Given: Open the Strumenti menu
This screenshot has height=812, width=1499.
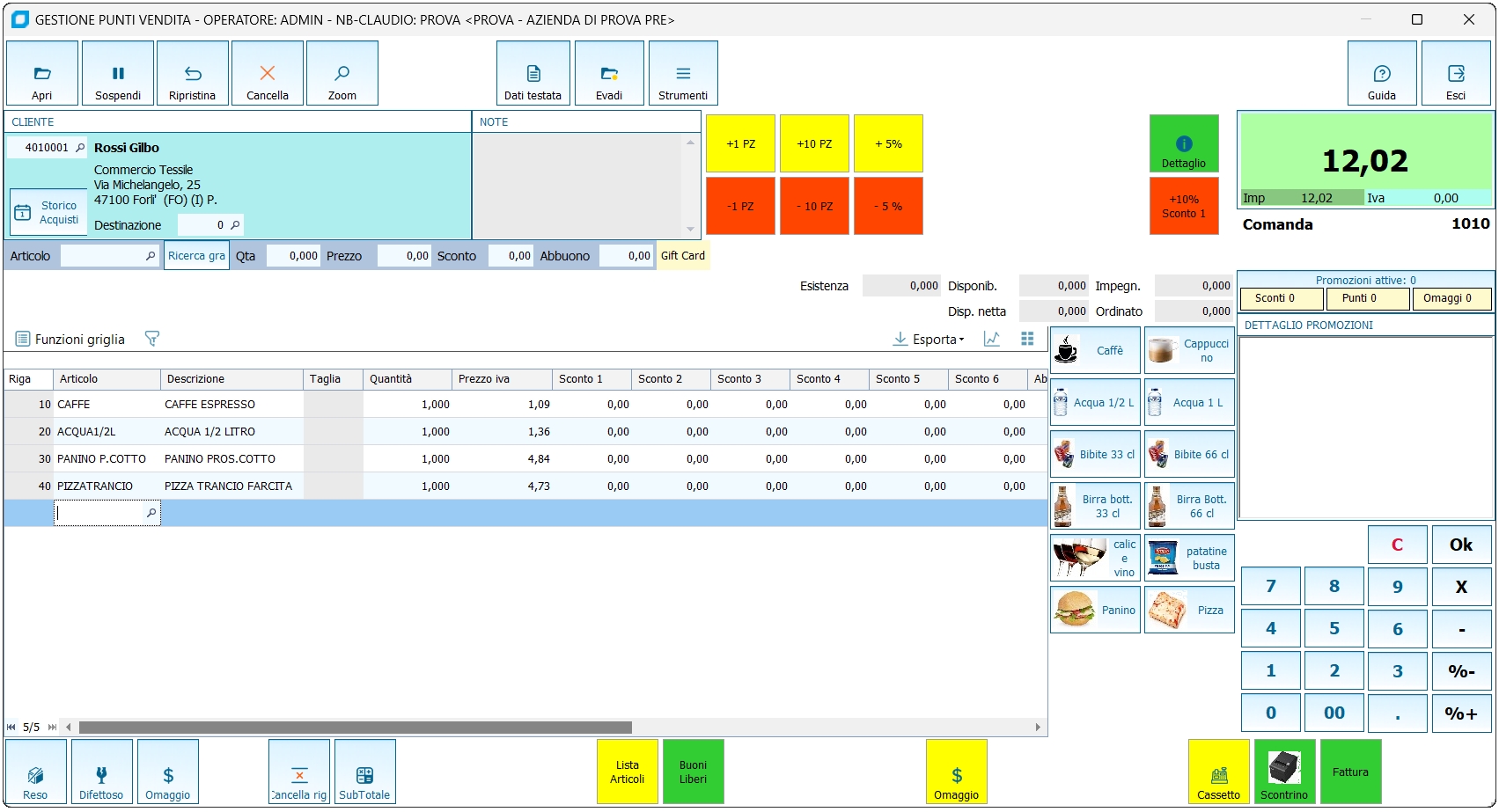Looking at the screenshot, I should click(x=683, y=74).
